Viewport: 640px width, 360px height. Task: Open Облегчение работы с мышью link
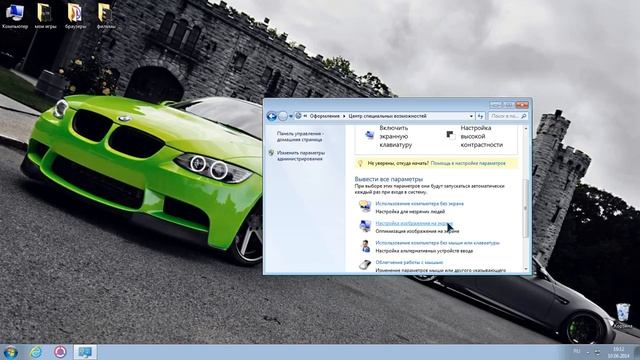(x=409, y=262)
